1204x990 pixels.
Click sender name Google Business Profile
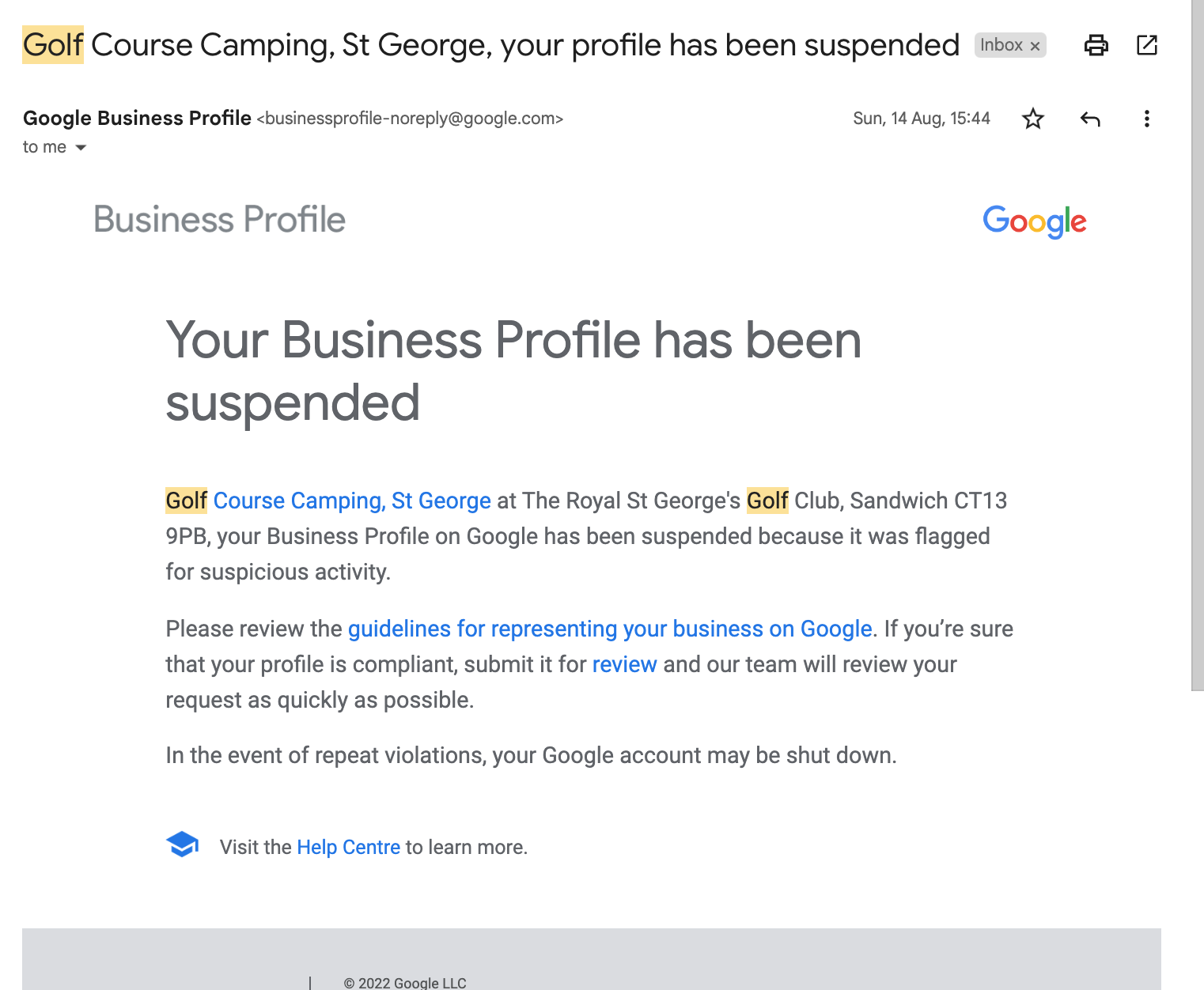(137, 118)
